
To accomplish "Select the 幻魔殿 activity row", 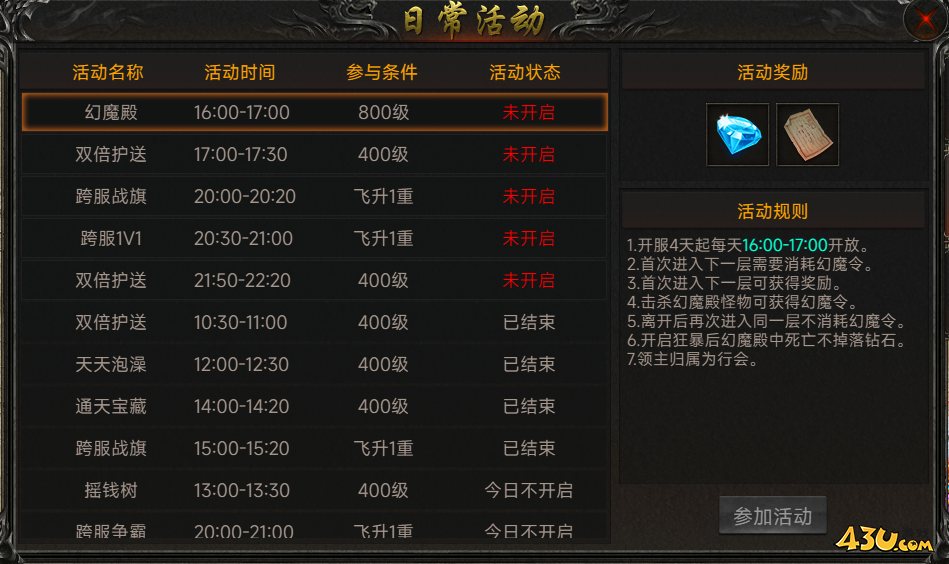I will pyautogui.click(x=315, y=112).
